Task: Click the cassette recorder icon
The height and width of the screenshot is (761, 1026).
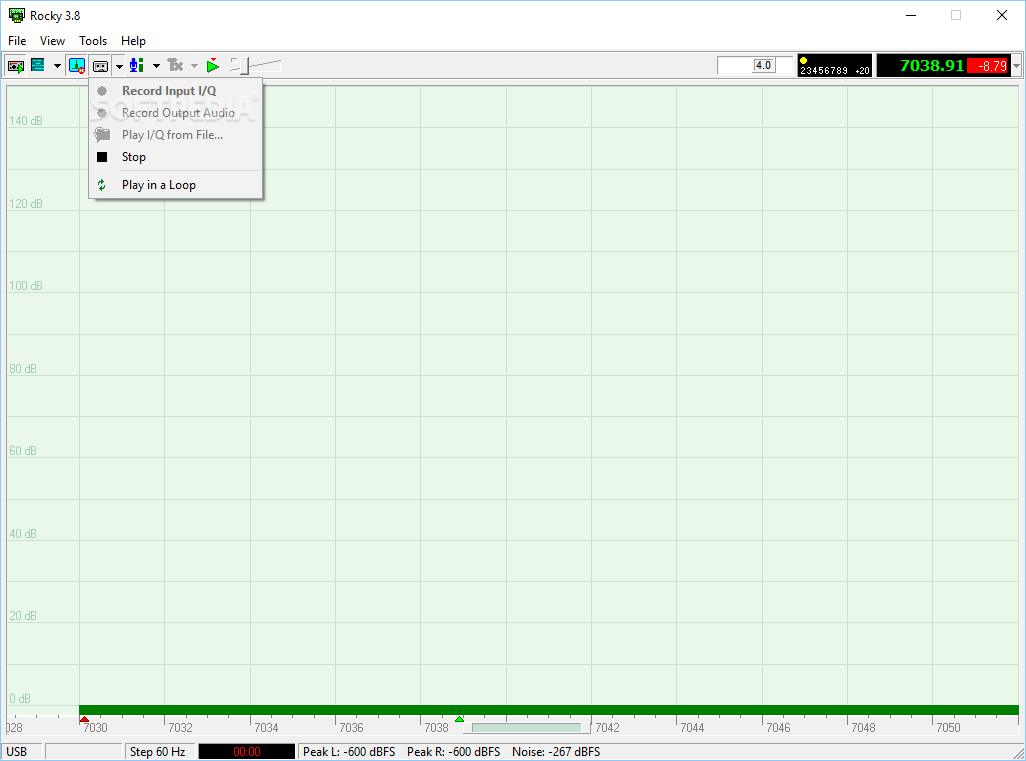Action: tap(100, 66)
